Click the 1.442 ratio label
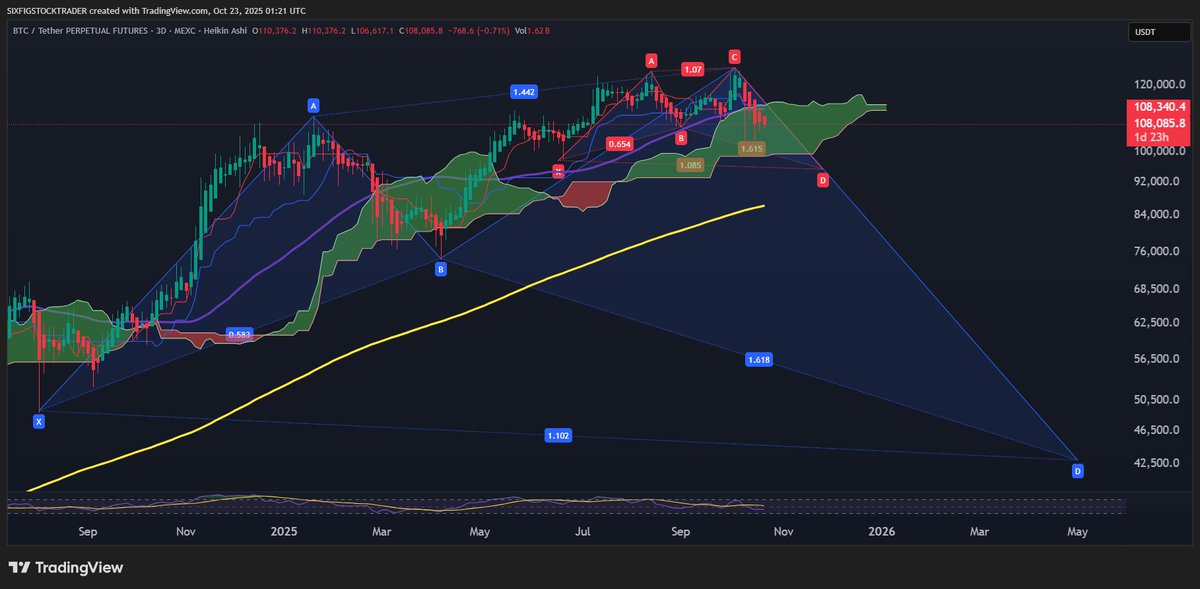The height and width of the screenshot is (589, 1200). [x=523, y=92]
